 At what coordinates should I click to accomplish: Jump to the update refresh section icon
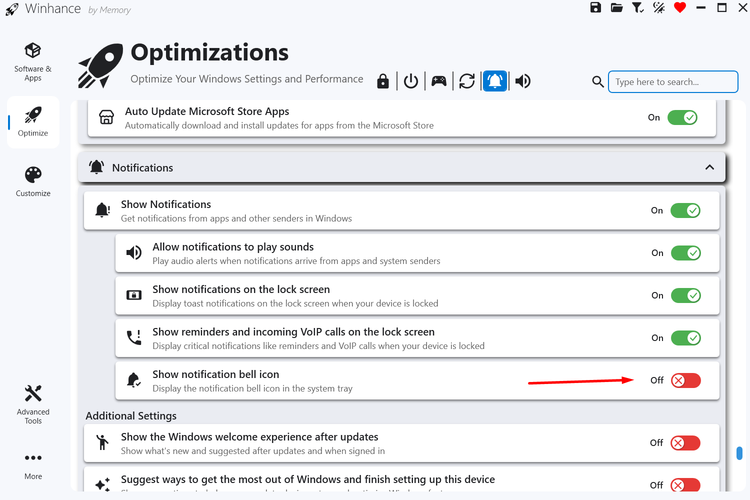467,82
